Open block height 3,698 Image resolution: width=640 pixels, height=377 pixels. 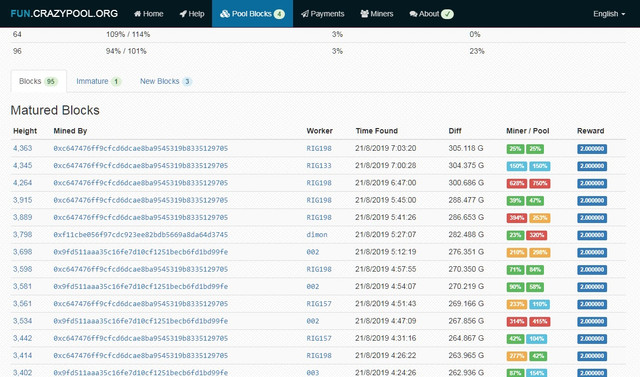(22, 252)
